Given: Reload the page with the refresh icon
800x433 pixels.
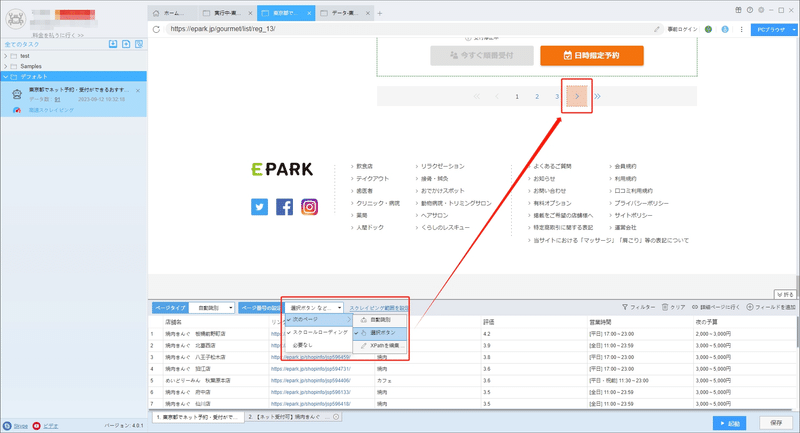Looking at the screenshot, I should 156,29.
